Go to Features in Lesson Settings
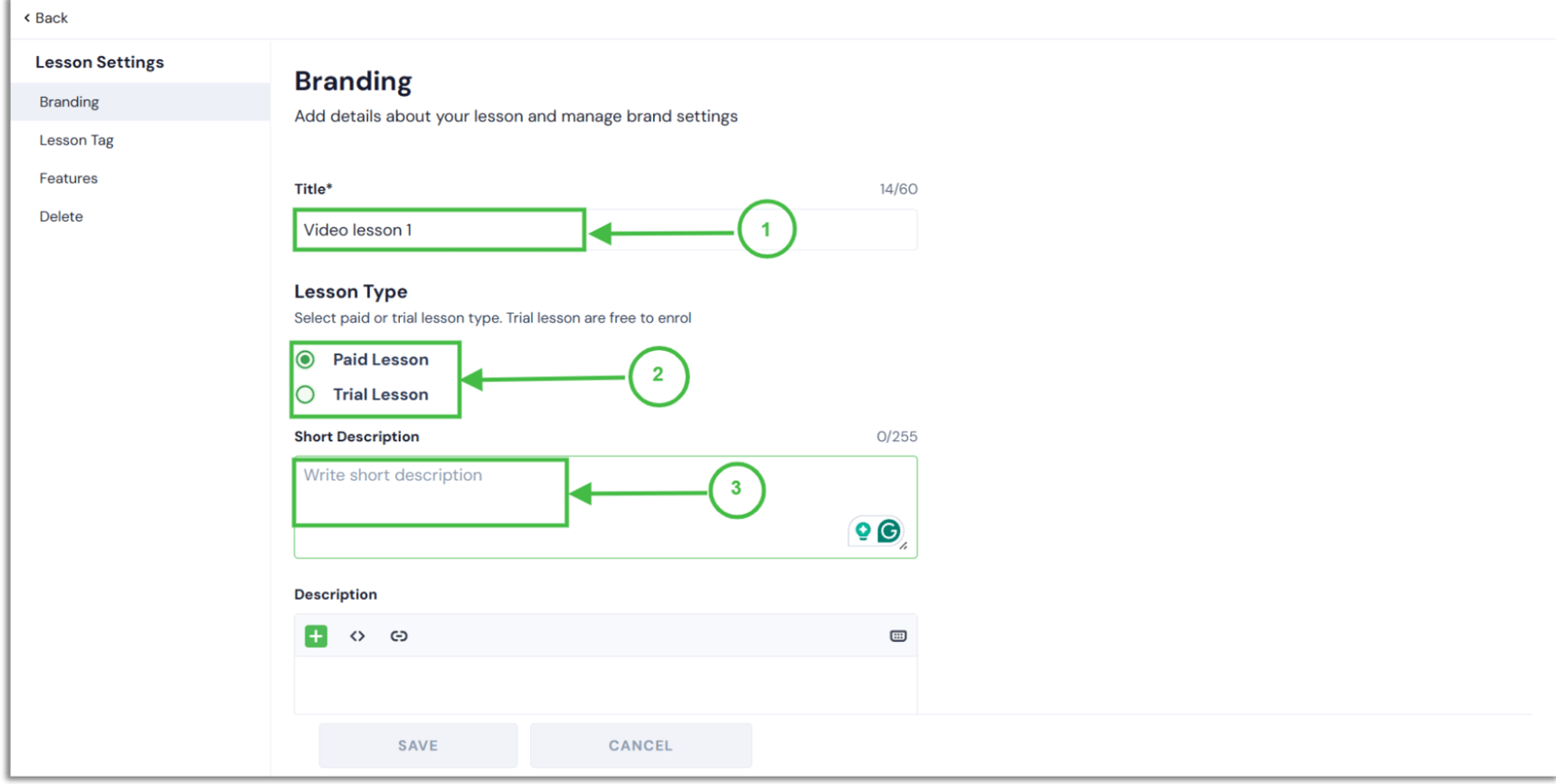 [x=69, y=178]
